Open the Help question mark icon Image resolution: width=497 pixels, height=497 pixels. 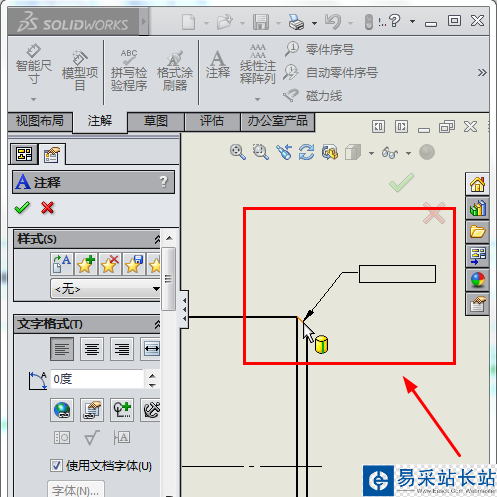click(x=395, y=21)
